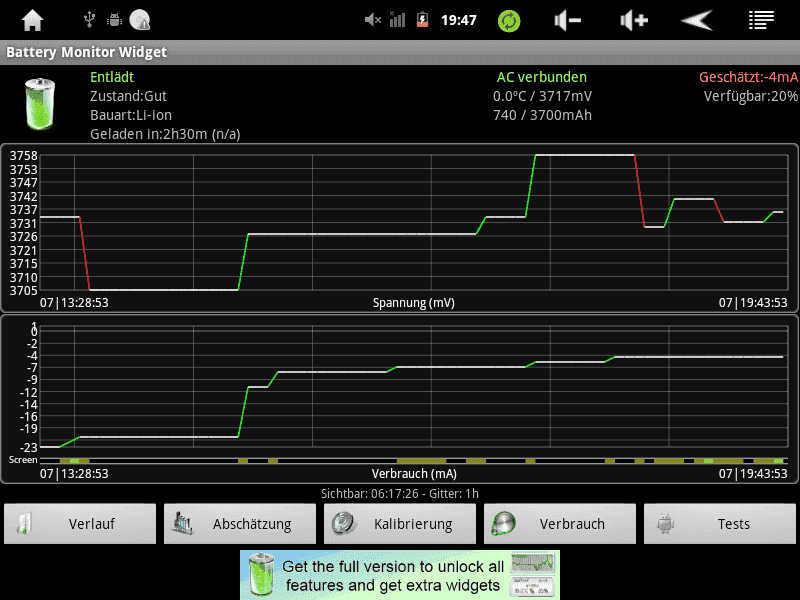Image resolution: width=800 pixels, height=600 pixels.
Task: Tap the signal strength bars icon
Action: pos(397,19)
